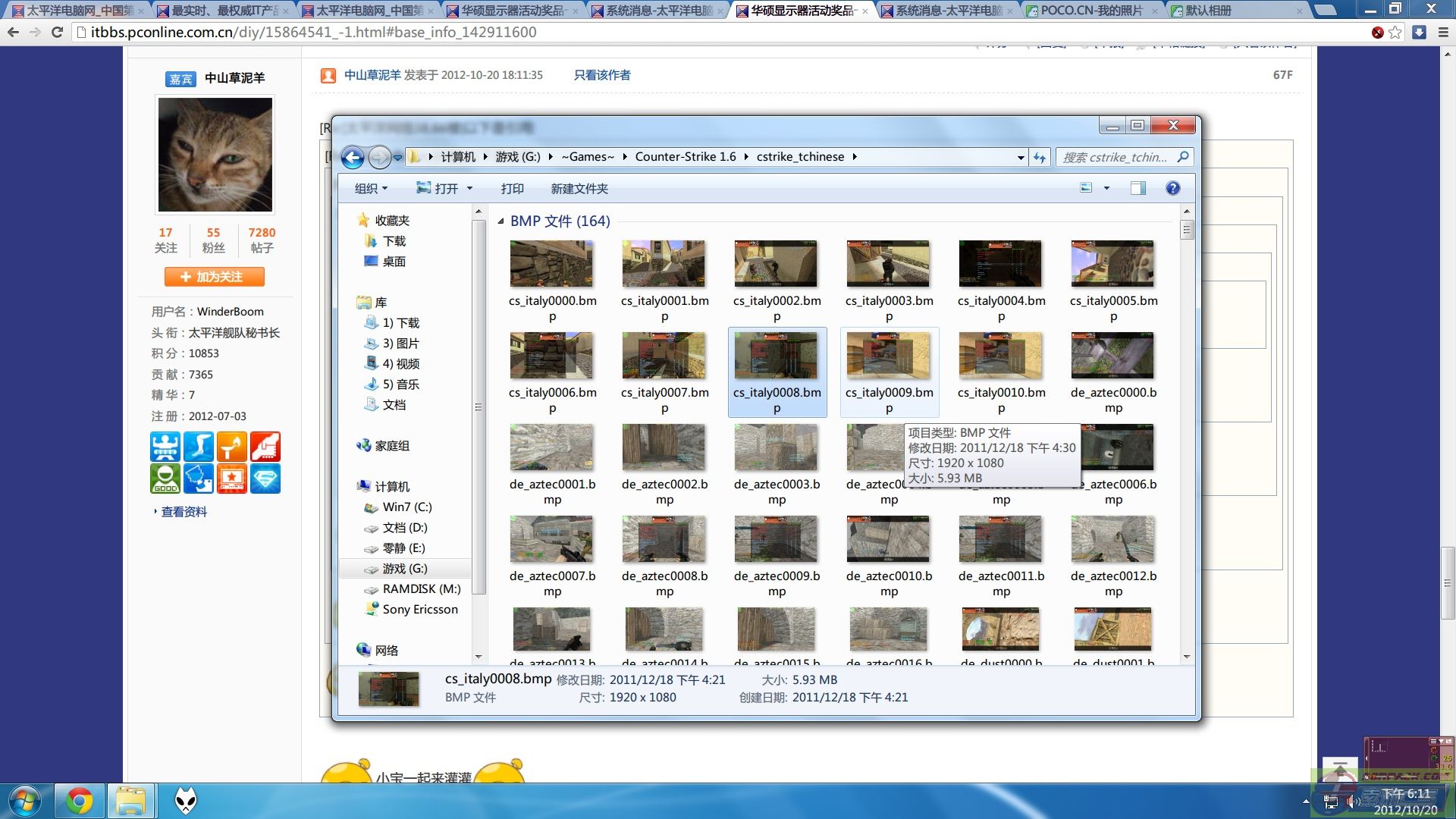Refresh the current folder in Explorer
The image size is (1456, 819).
point(1038,157)
